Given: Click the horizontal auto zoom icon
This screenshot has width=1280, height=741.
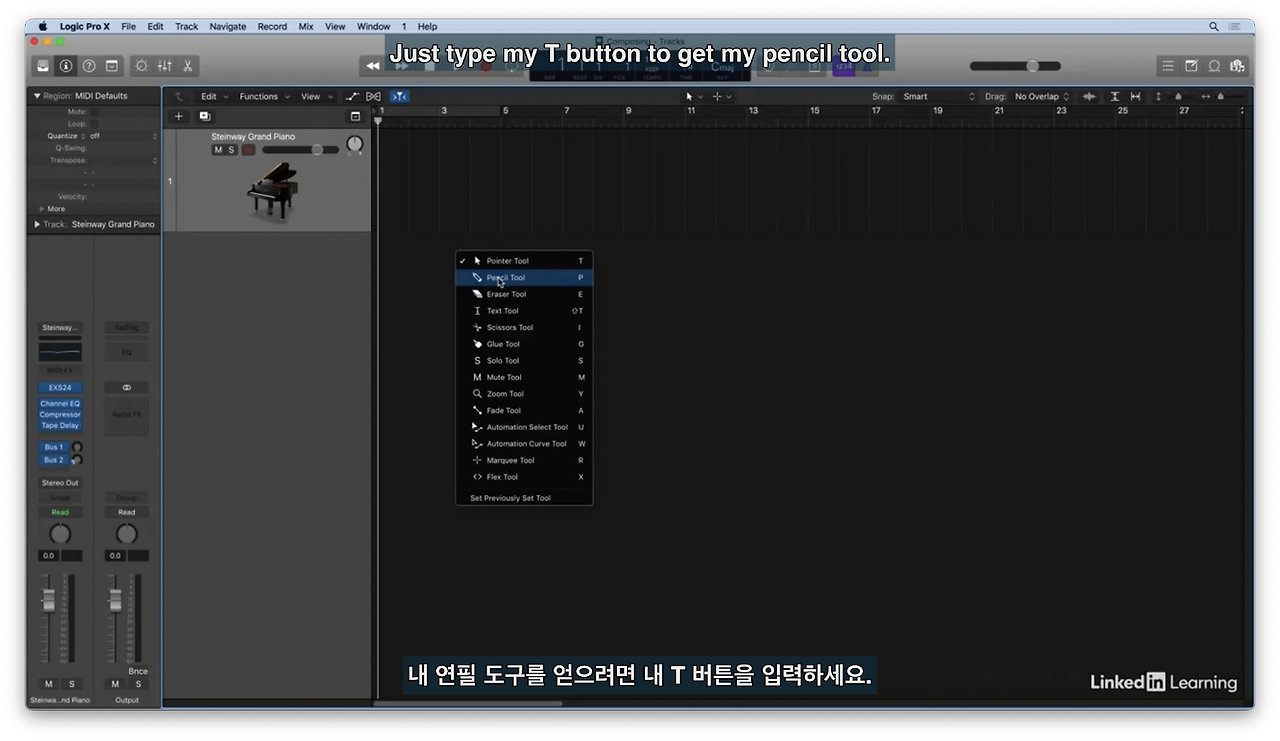Looking at the screenshot, I should pyautogui.click(x=1136, y=97).
